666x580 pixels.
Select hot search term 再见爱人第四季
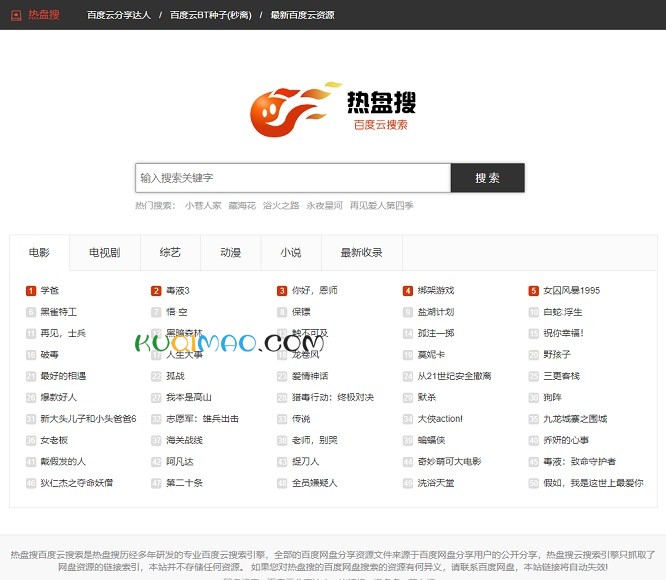[x=381, y=206]
